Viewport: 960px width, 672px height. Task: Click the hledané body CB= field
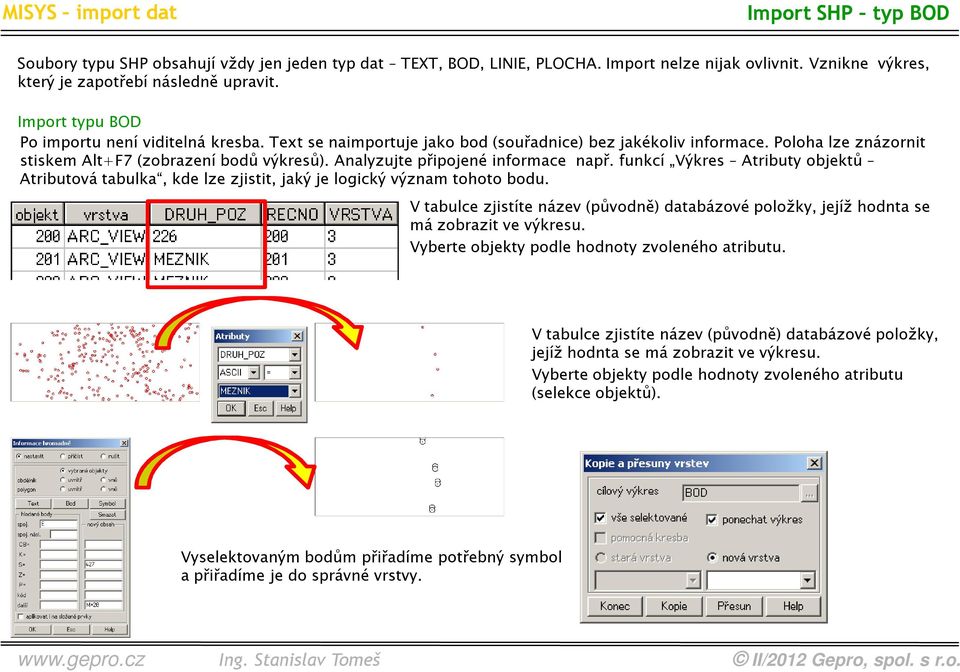coord(59,545)
